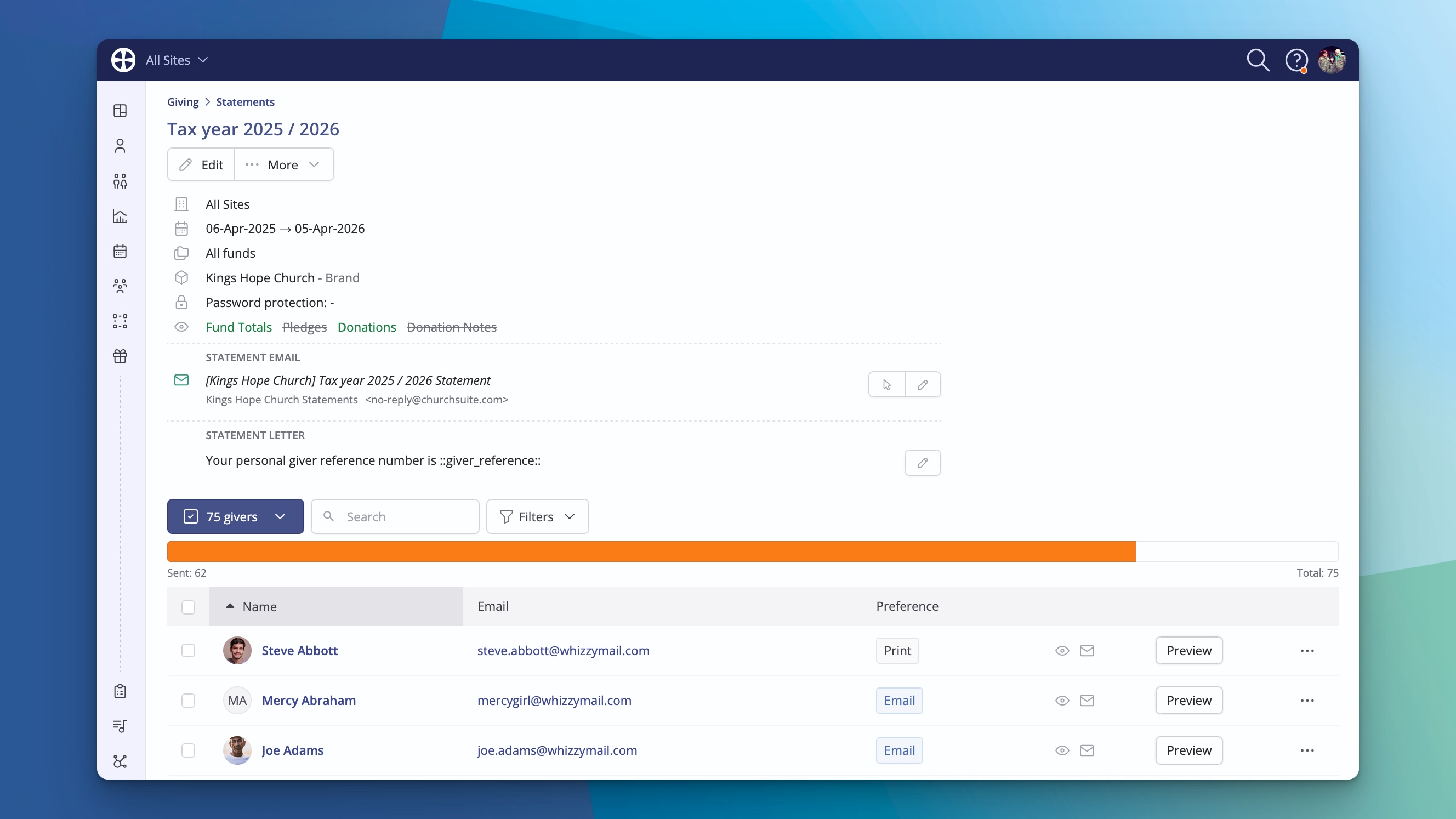Tick the select-all header checkbox

188,607
